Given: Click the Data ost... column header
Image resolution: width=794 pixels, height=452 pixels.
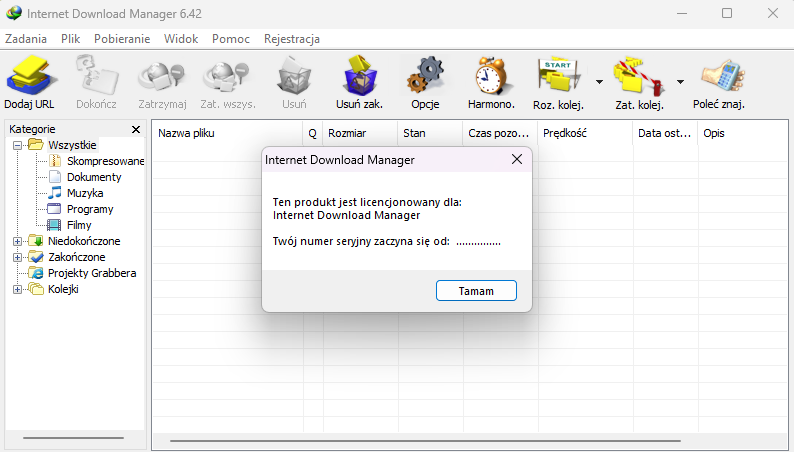Looking at the screenshot, I should (x=665, y=133).
